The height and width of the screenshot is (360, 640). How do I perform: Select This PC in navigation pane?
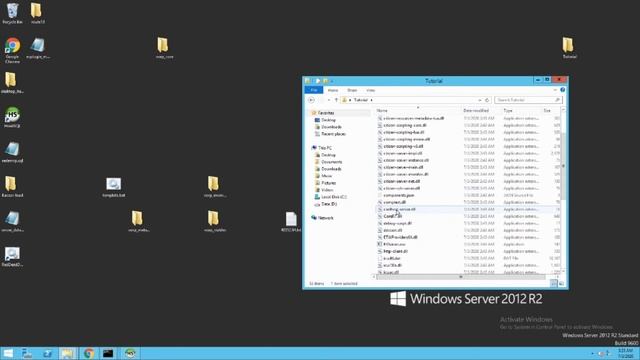(x=322, y=148)
